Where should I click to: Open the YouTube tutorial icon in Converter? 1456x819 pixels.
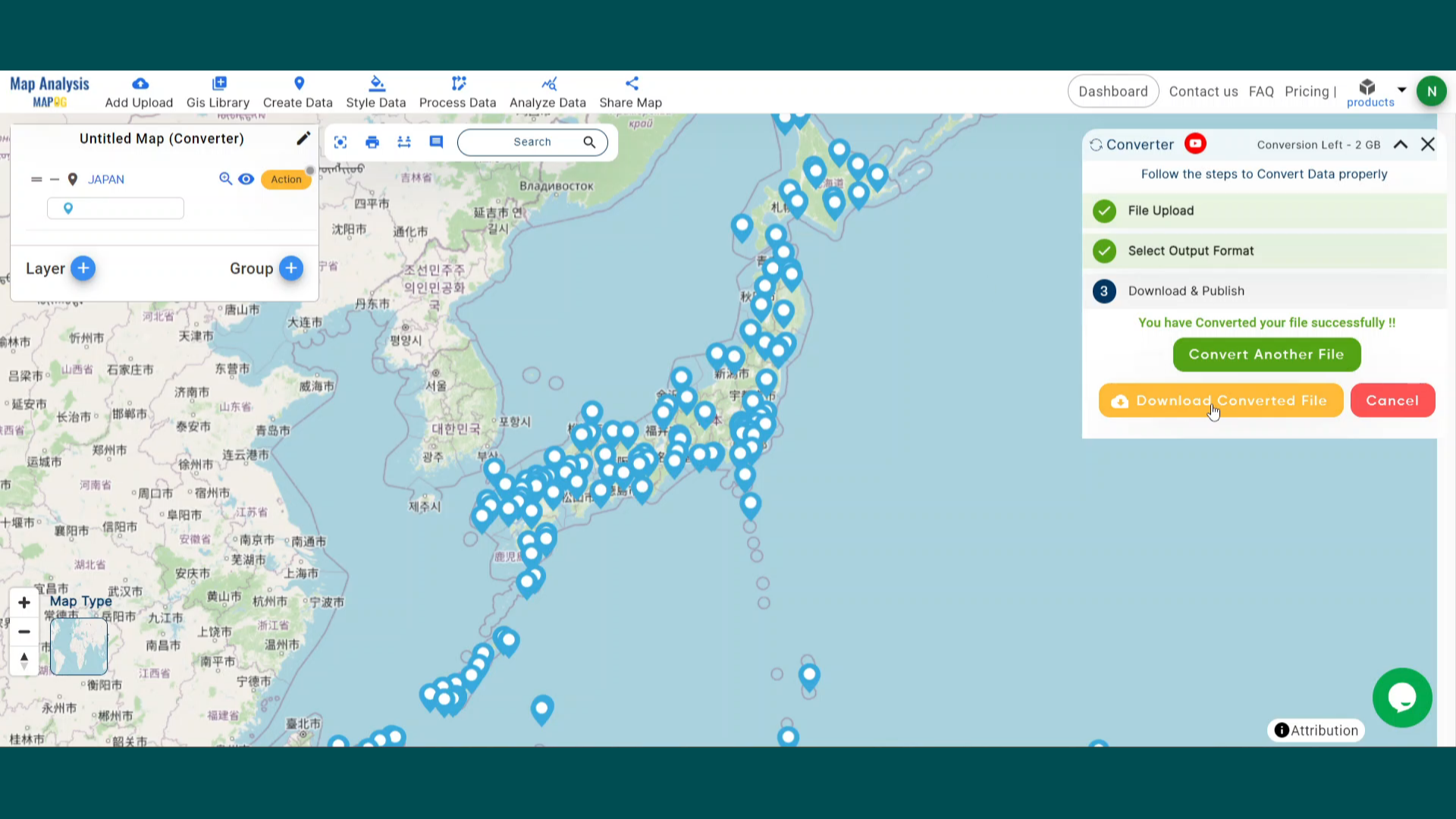click(x=1196, y=144)
